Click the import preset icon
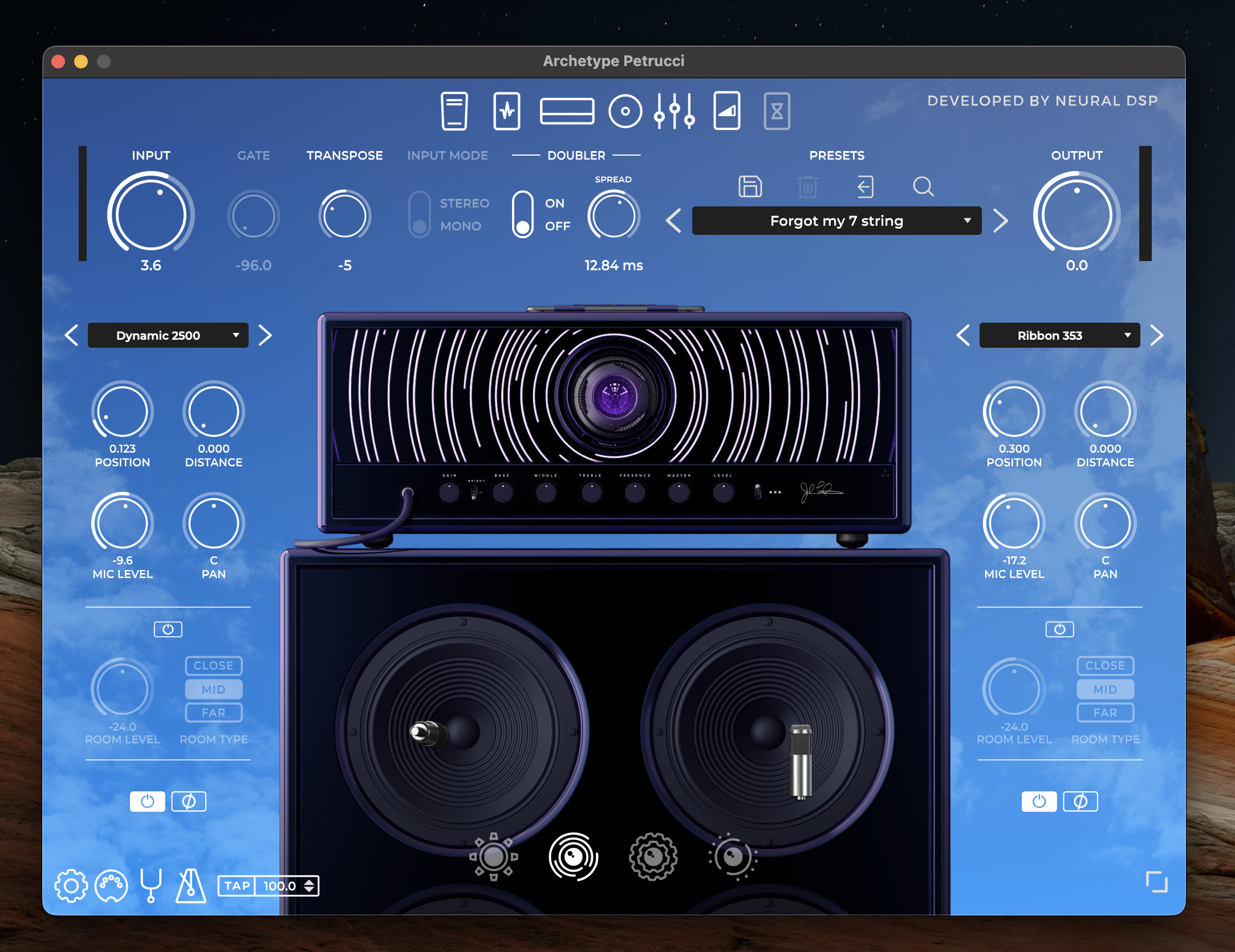The width and height of the screenshot is (1235, 952). pyautogui.click(x=865, y=186)
